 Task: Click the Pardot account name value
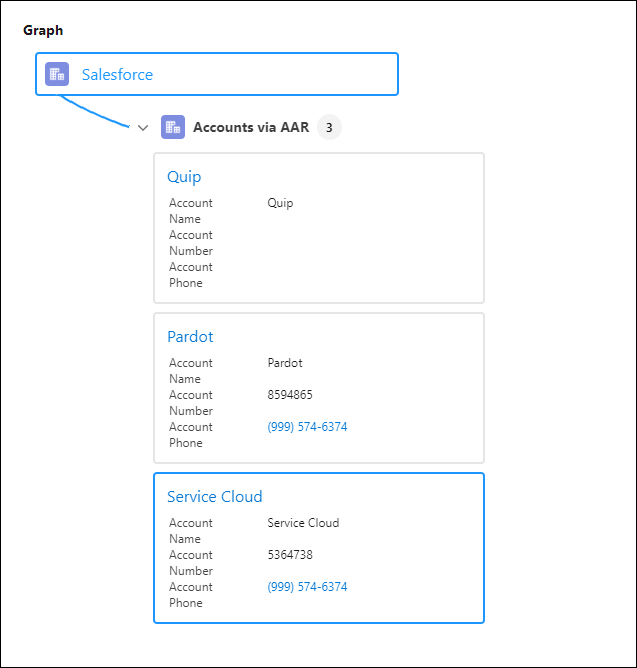point(285,363)
